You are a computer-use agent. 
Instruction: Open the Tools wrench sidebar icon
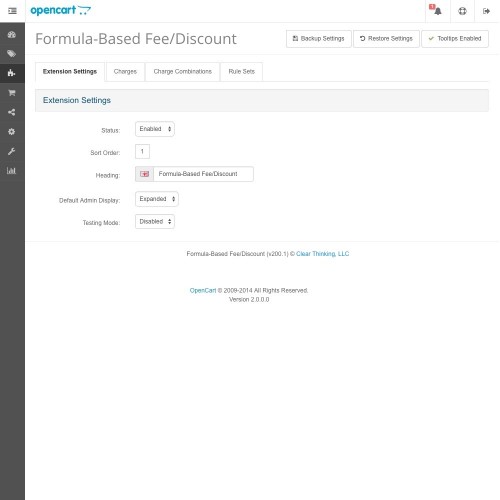click(x=12, y=151)
